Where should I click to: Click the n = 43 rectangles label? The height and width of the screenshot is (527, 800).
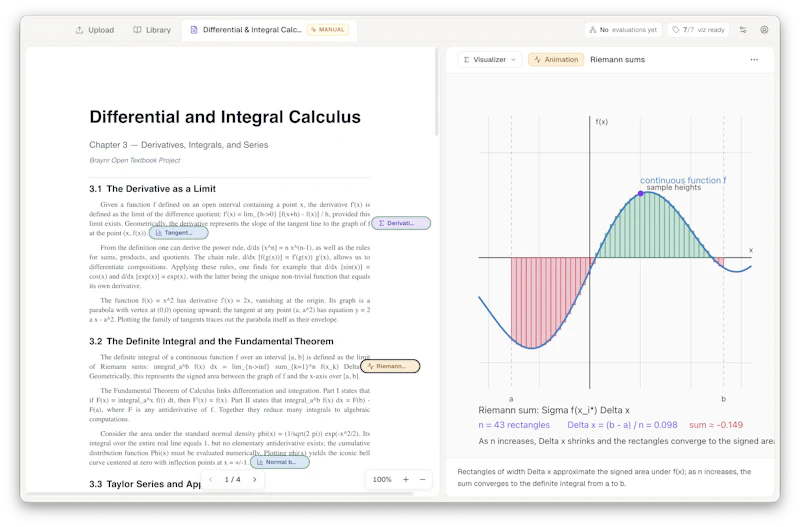point(514,425)
